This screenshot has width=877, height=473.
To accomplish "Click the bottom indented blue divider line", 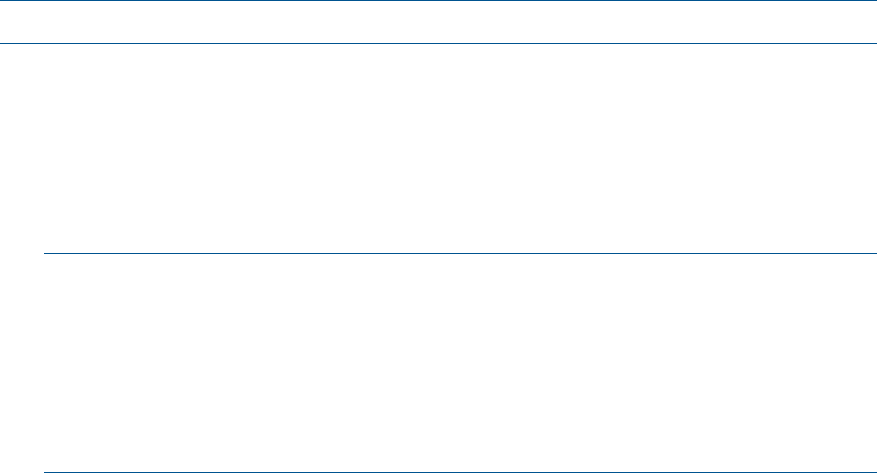I will (460, 472).
